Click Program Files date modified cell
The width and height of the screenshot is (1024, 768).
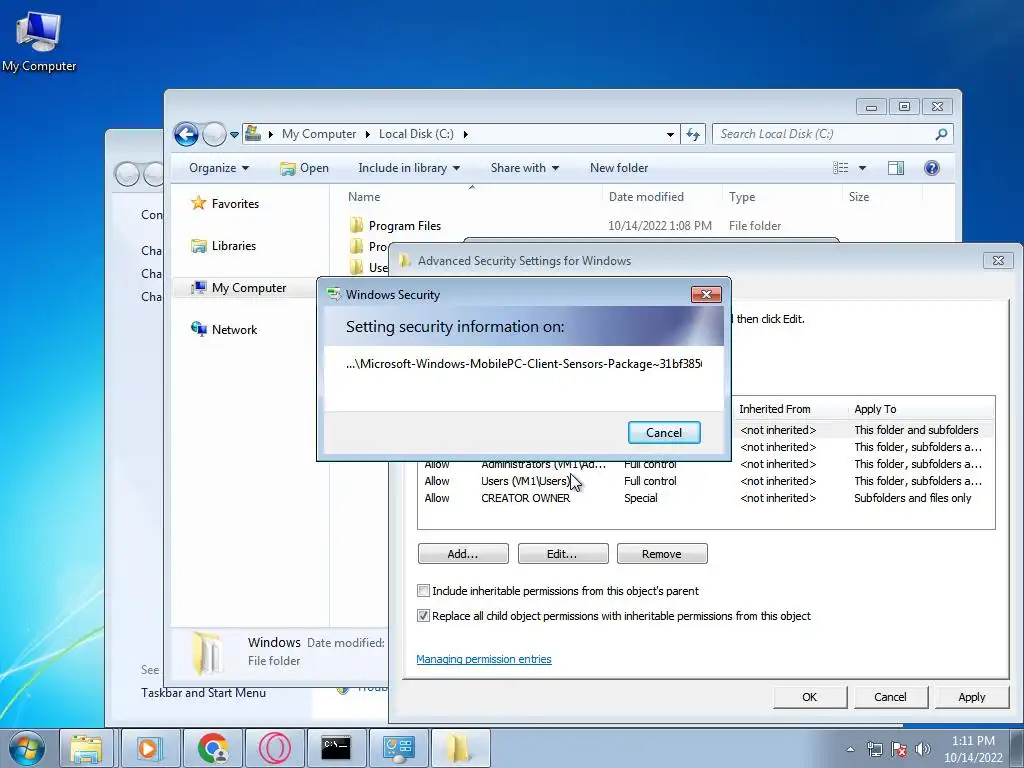coord(660,226)
